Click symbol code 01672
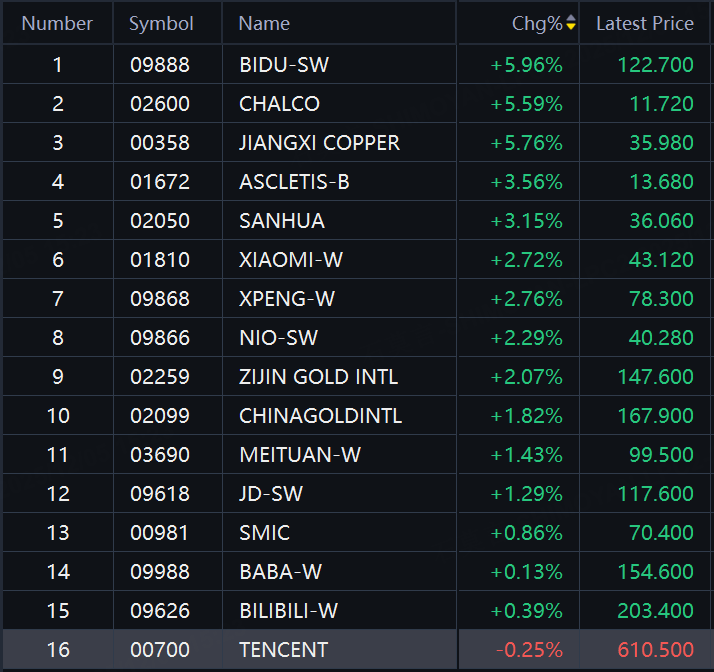Image resolution: width=714 pixels, height=672 pixels. coord(160,182)
